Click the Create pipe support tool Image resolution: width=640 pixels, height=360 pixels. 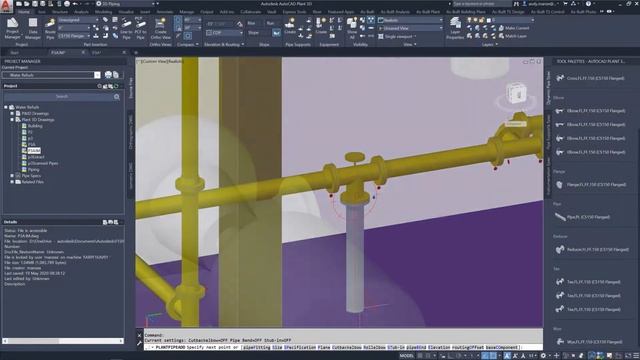pyautogui.click(x=290, y=26)
